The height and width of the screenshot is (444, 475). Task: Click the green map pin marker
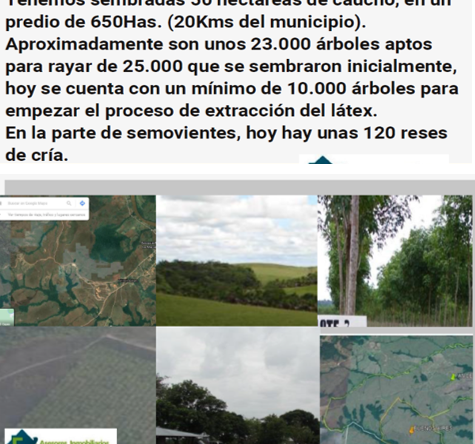453,377
